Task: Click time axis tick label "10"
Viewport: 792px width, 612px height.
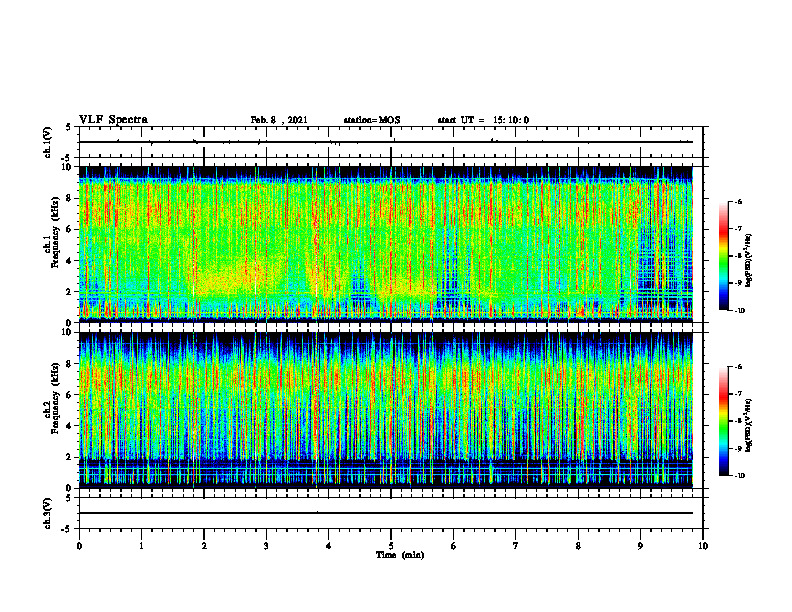Action: pyautogui.click(x=703, y=546)
